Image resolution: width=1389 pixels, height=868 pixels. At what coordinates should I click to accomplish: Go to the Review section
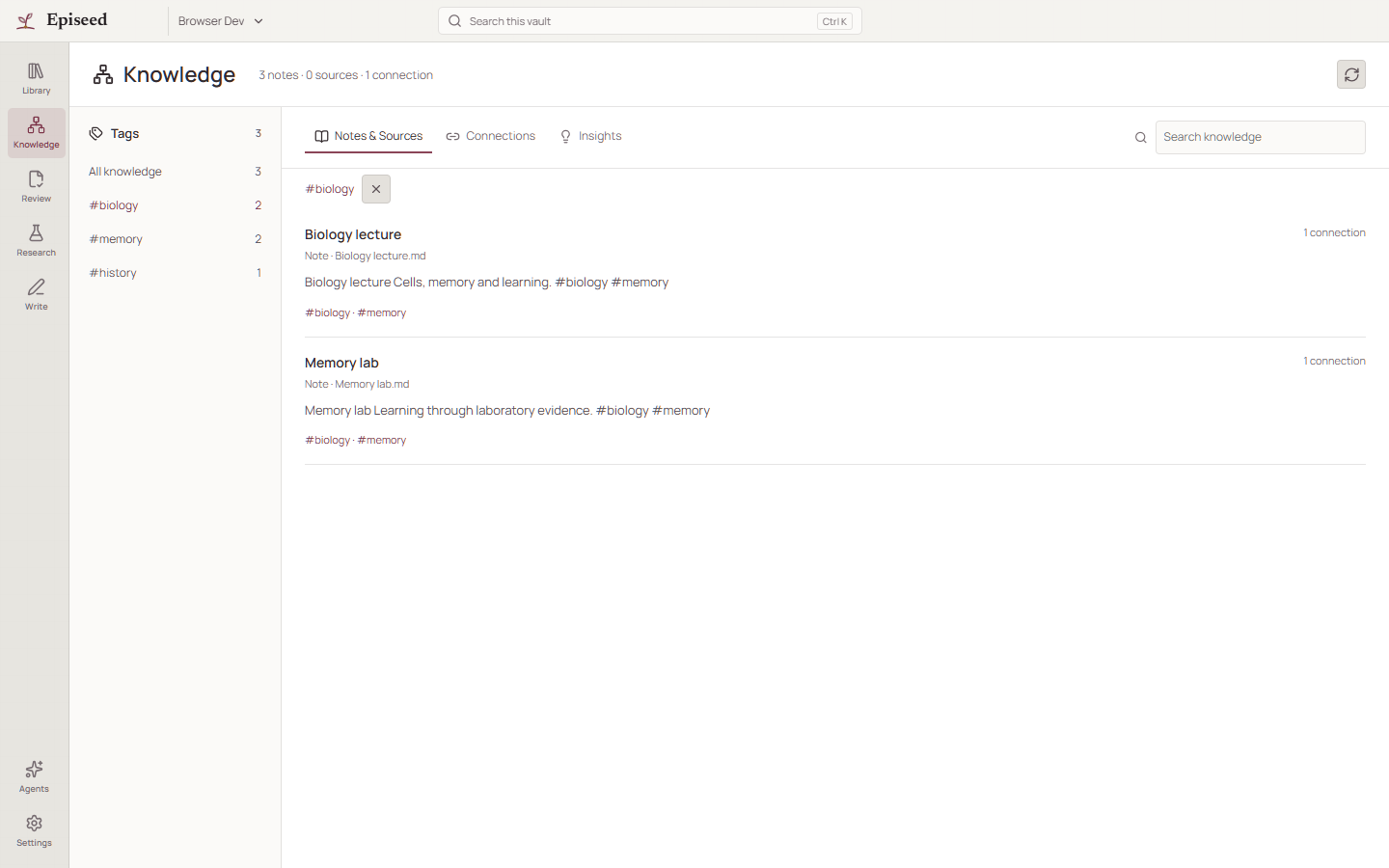coord(36,186)
